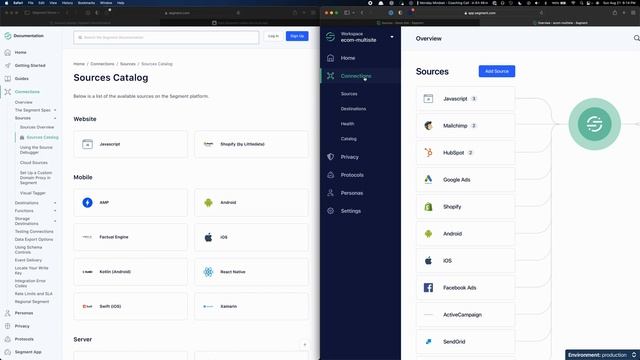This screenshot has height=360, width=640.
Task: Click the Javascript source icon in Overview
Action: point(428,98)
